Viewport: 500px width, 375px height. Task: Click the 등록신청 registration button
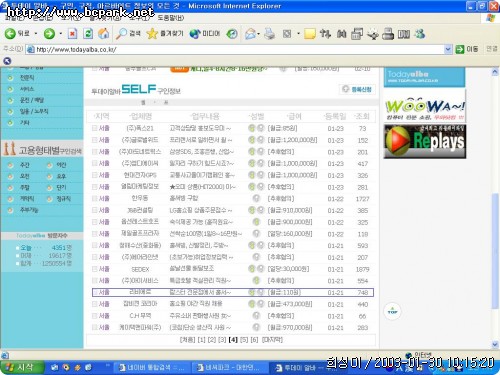[x=357, y=89]
